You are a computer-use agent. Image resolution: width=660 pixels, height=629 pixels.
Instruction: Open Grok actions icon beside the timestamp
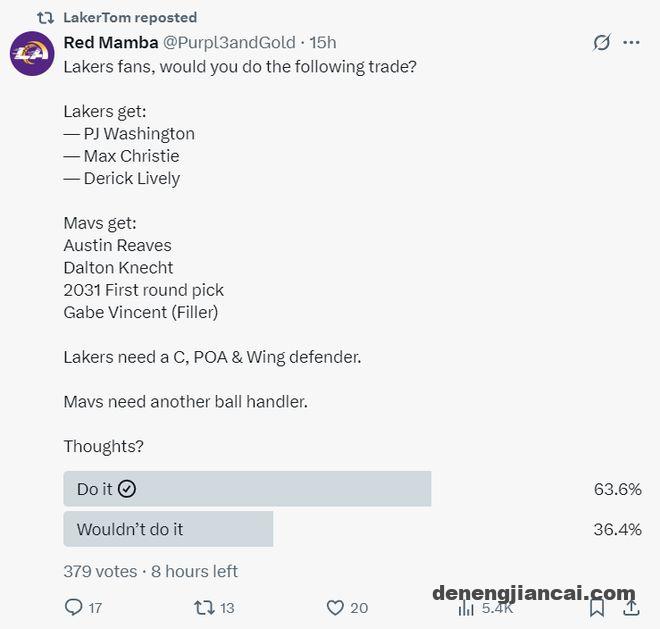[x=601, y=43]
